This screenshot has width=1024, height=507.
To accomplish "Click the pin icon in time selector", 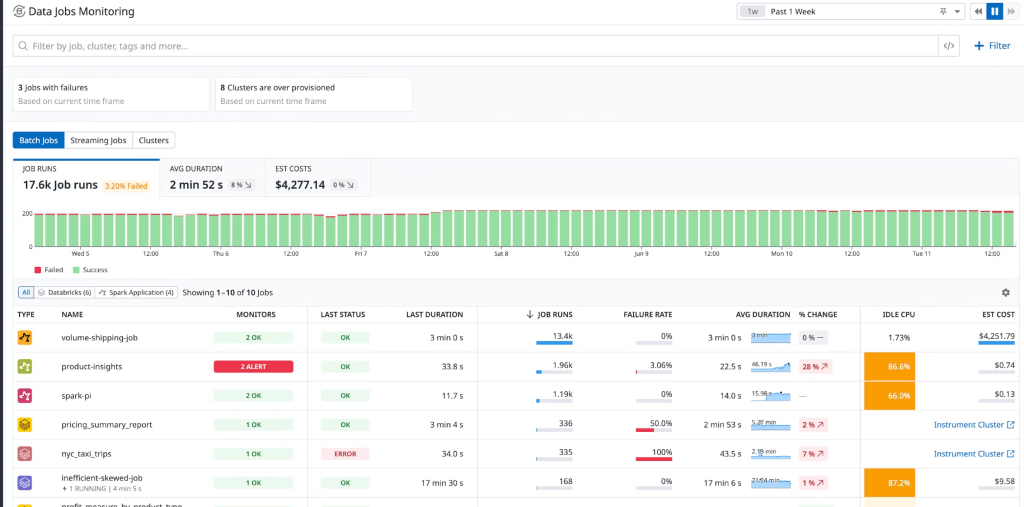I will (x=943, y=11).
